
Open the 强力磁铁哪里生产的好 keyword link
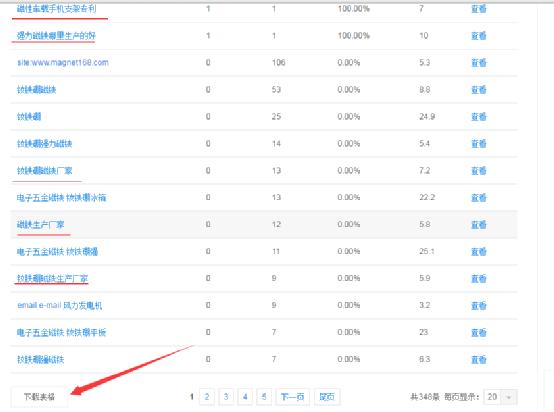point(56,35)
